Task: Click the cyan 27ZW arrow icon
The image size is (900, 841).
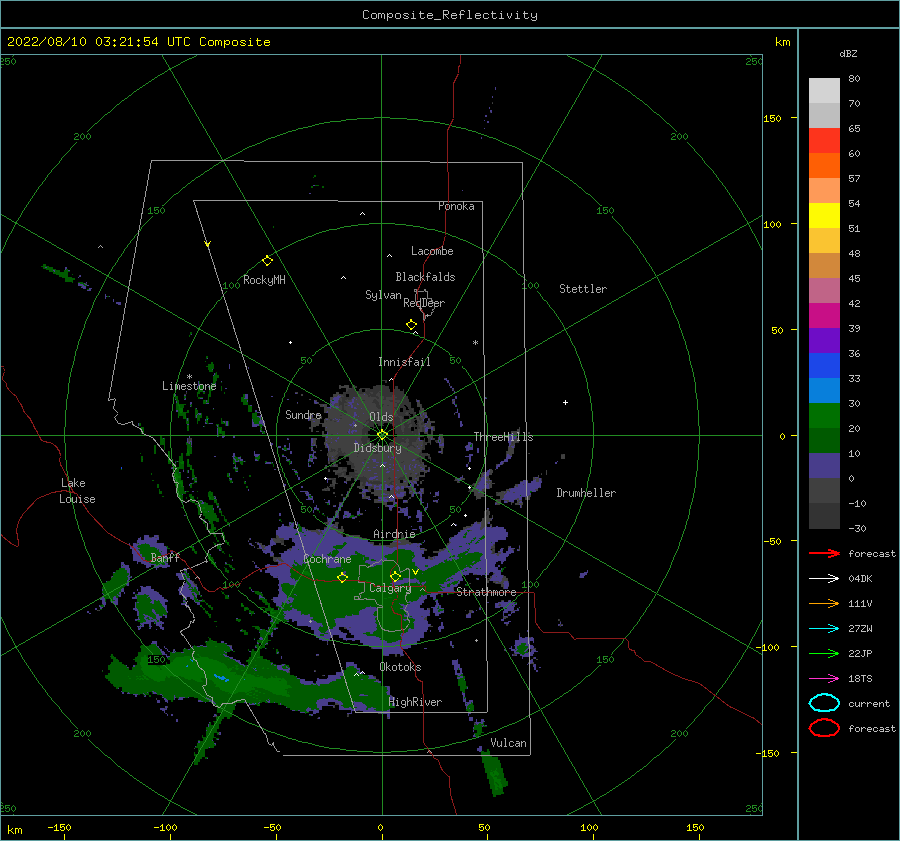Action: coord(824,629)
